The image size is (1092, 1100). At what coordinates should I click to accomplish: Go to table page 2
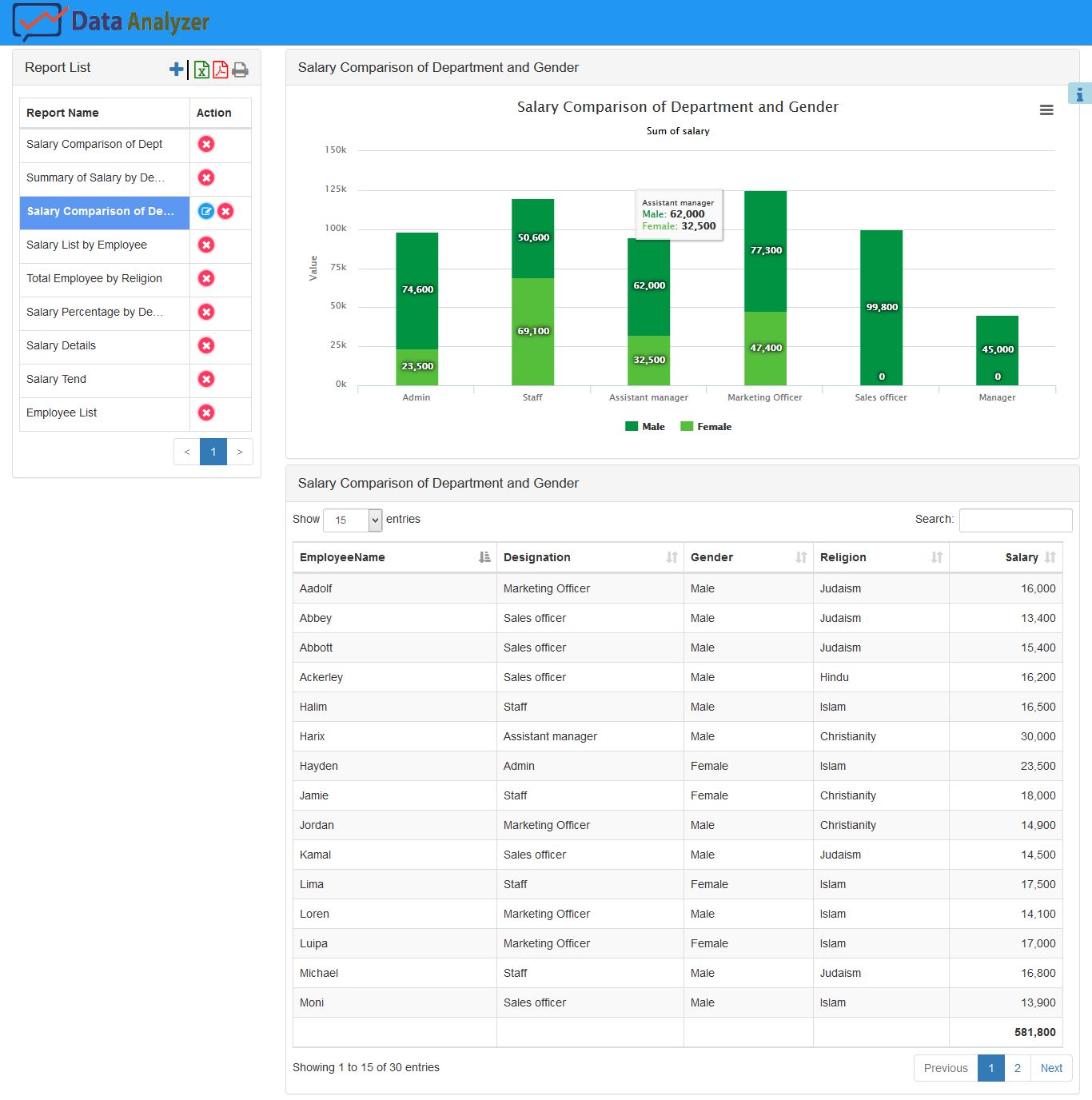pos(1017,1068)
